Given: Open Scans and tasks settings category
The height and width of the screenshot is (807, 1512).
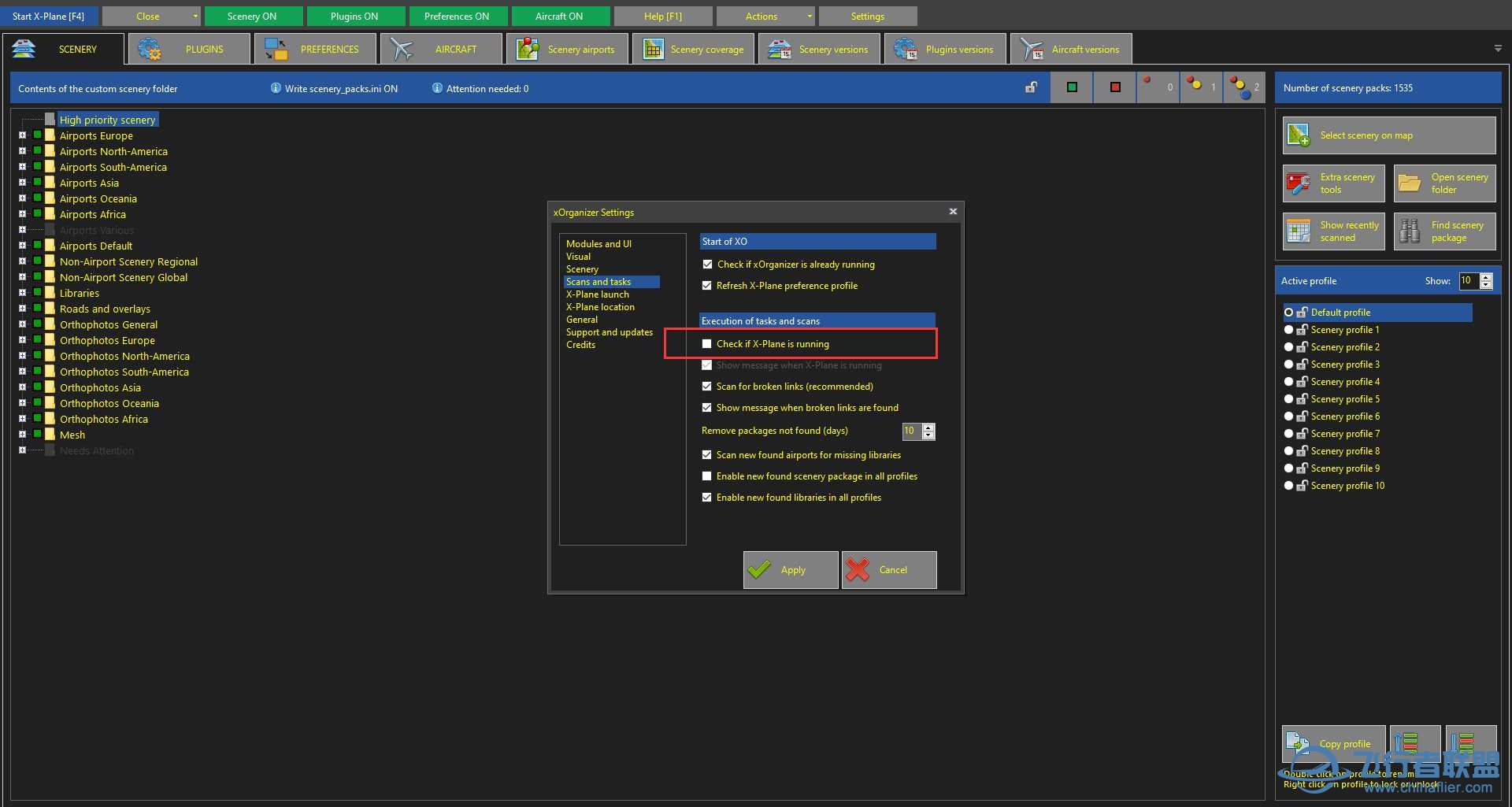Looking at the screenshot, I should [598, 282].
